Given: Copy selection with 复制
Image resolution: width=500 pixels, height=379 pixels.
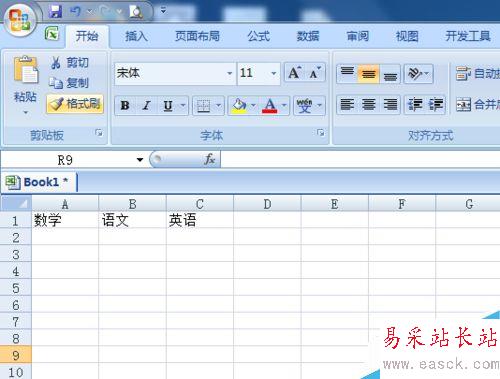Looking at the screenshot, I should click(x=69, y=83).
